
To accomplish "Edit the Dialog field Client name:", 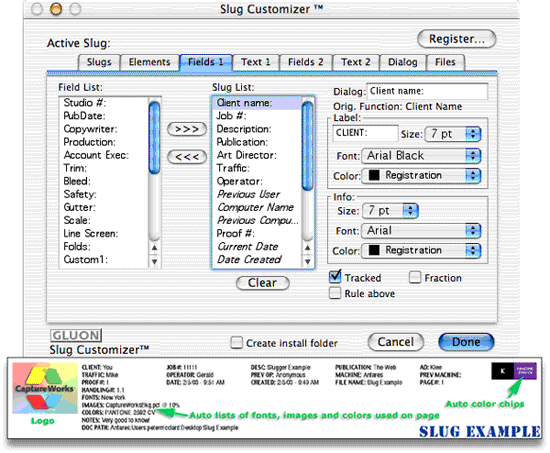I will 427,91.
